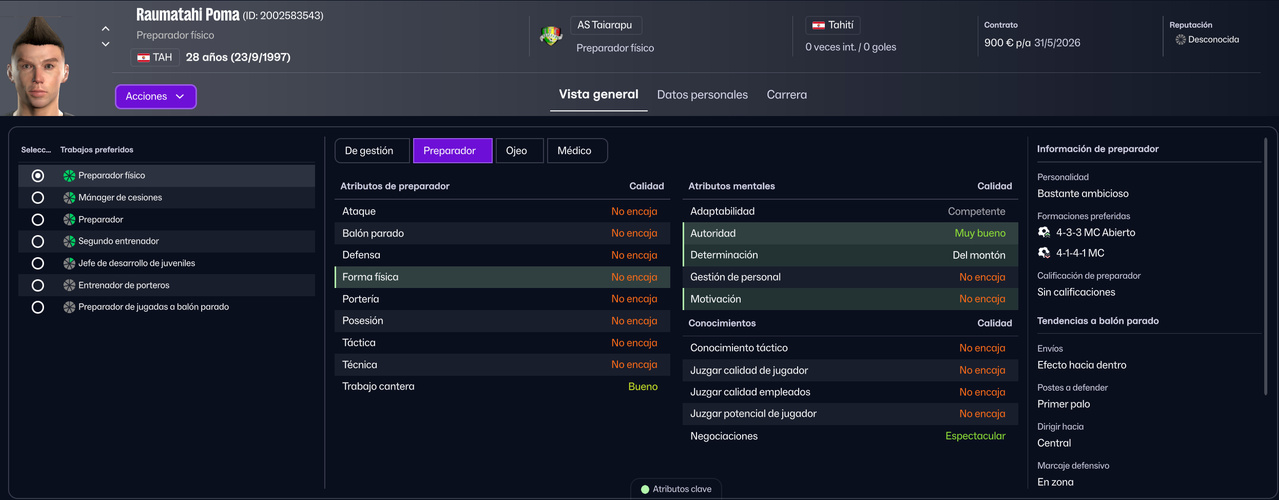Viewport: 1279px width, 500px height.
Task: Click the 4-3-3 MC Abierto formation icon
Action: point(1044,232)
